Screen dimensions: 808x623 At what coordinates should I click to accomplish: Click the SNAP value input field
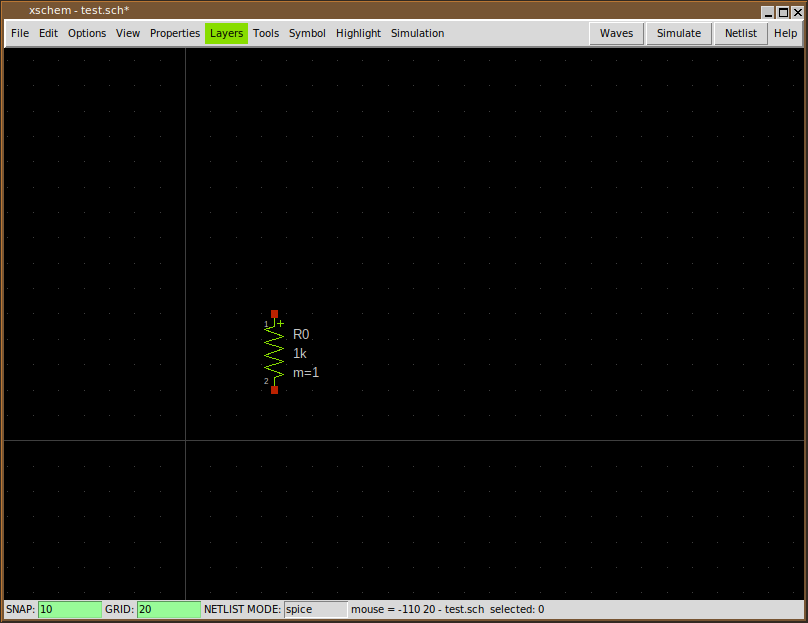click(x=69, y=609)
